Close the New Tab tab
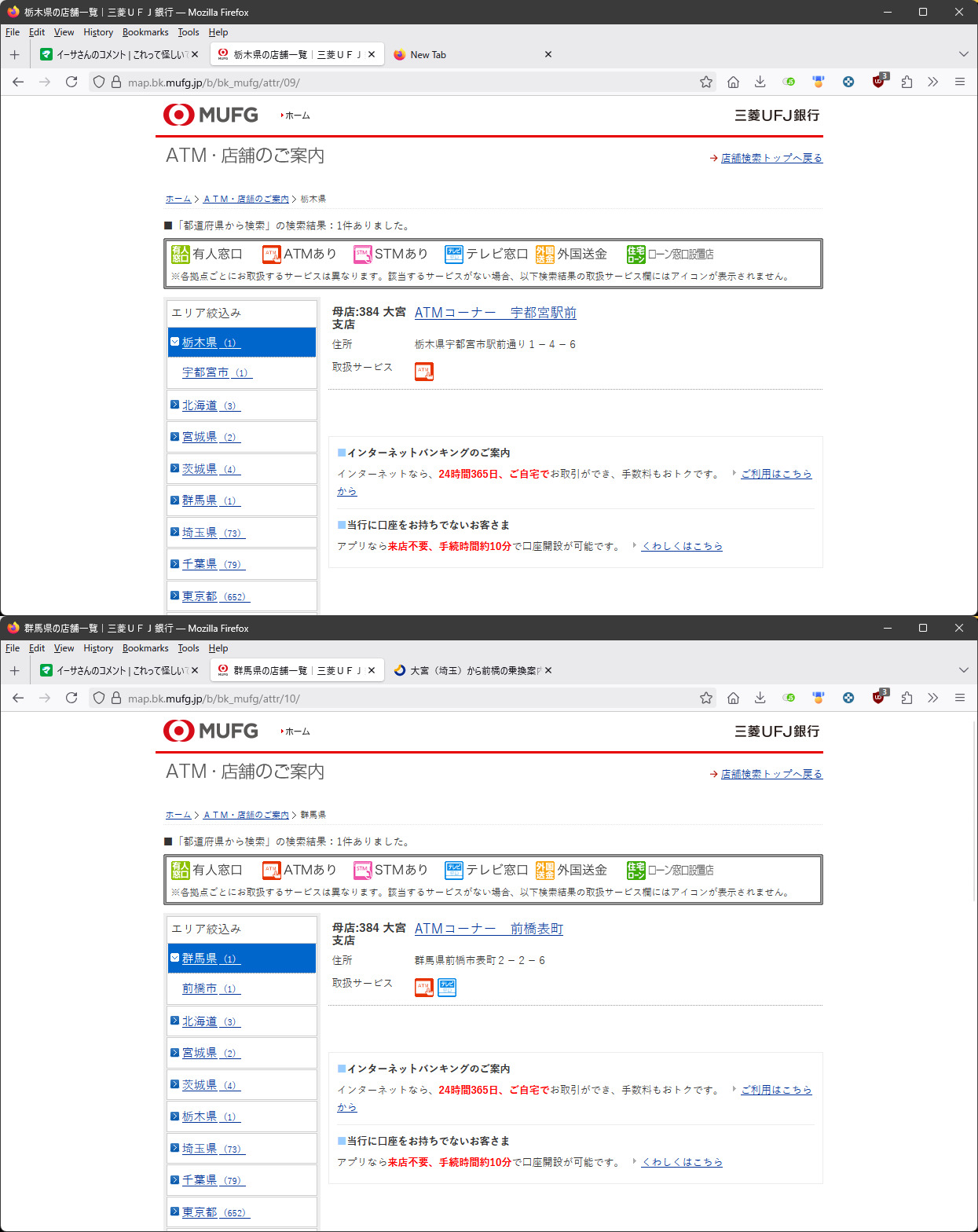Viewport: 978px width, 1232px height. pos(548,54)
